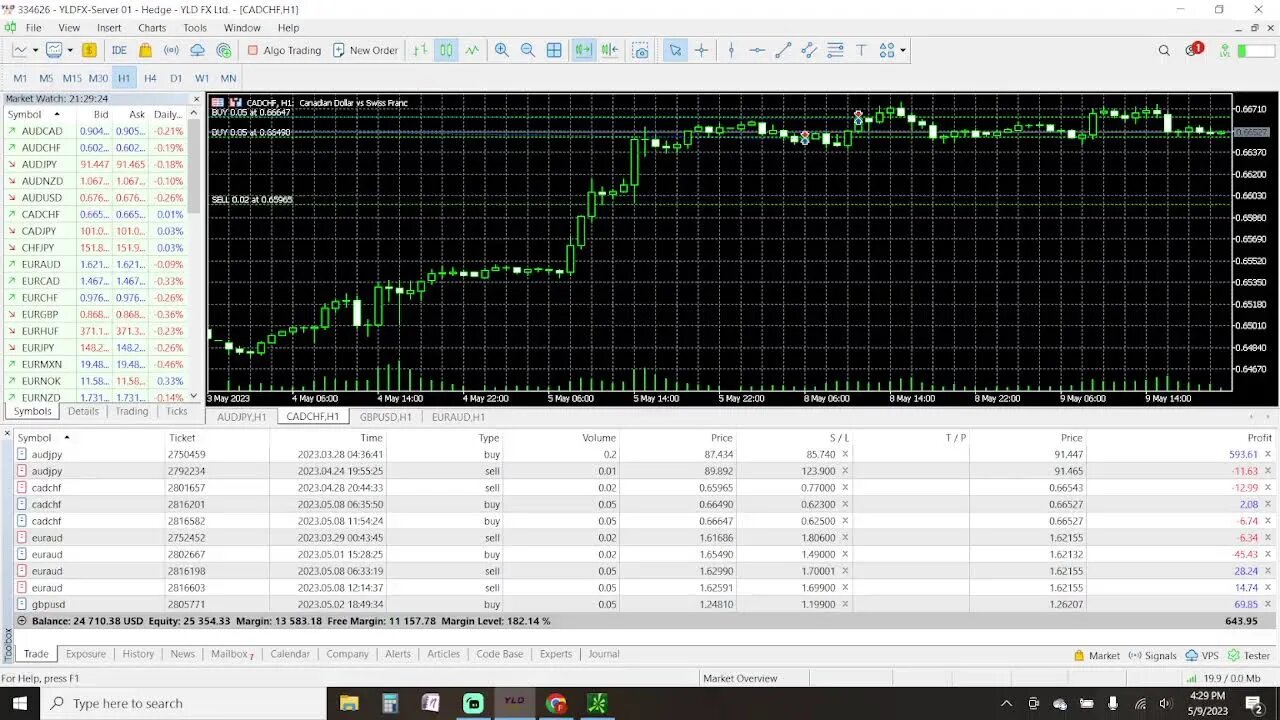The width and height of the screenshot is (1280, 720).
Task: Switch chart to candlesticks style
Action: tap(446, 50)
